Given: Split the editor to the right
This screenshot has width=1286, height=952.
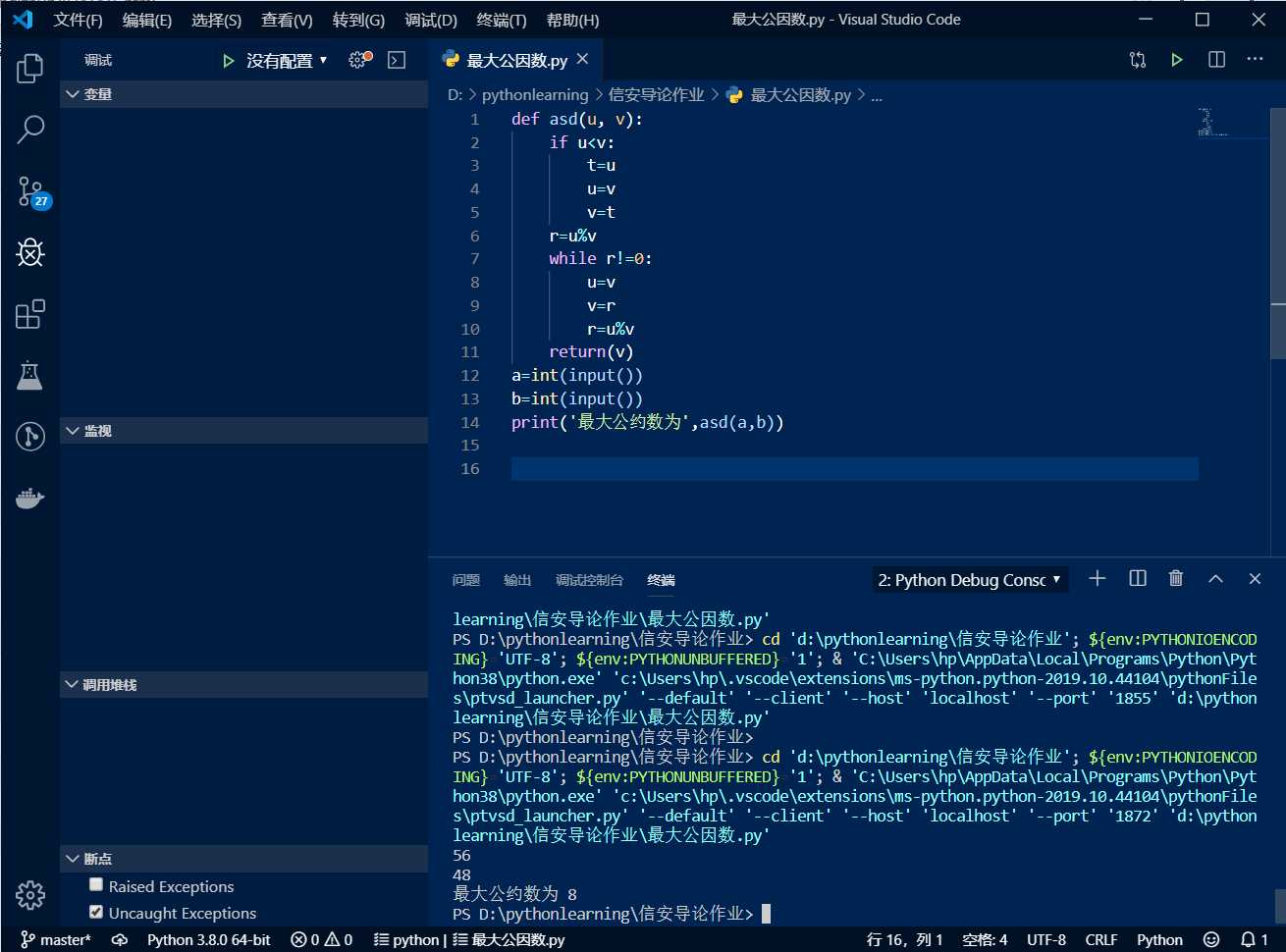Looking at the screenshot, I should (1216, 60).
